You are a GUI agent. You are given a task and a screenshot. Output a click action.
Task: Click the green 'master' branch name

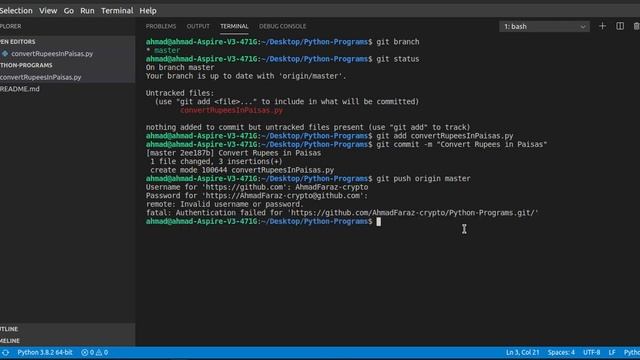click(167, 50)
